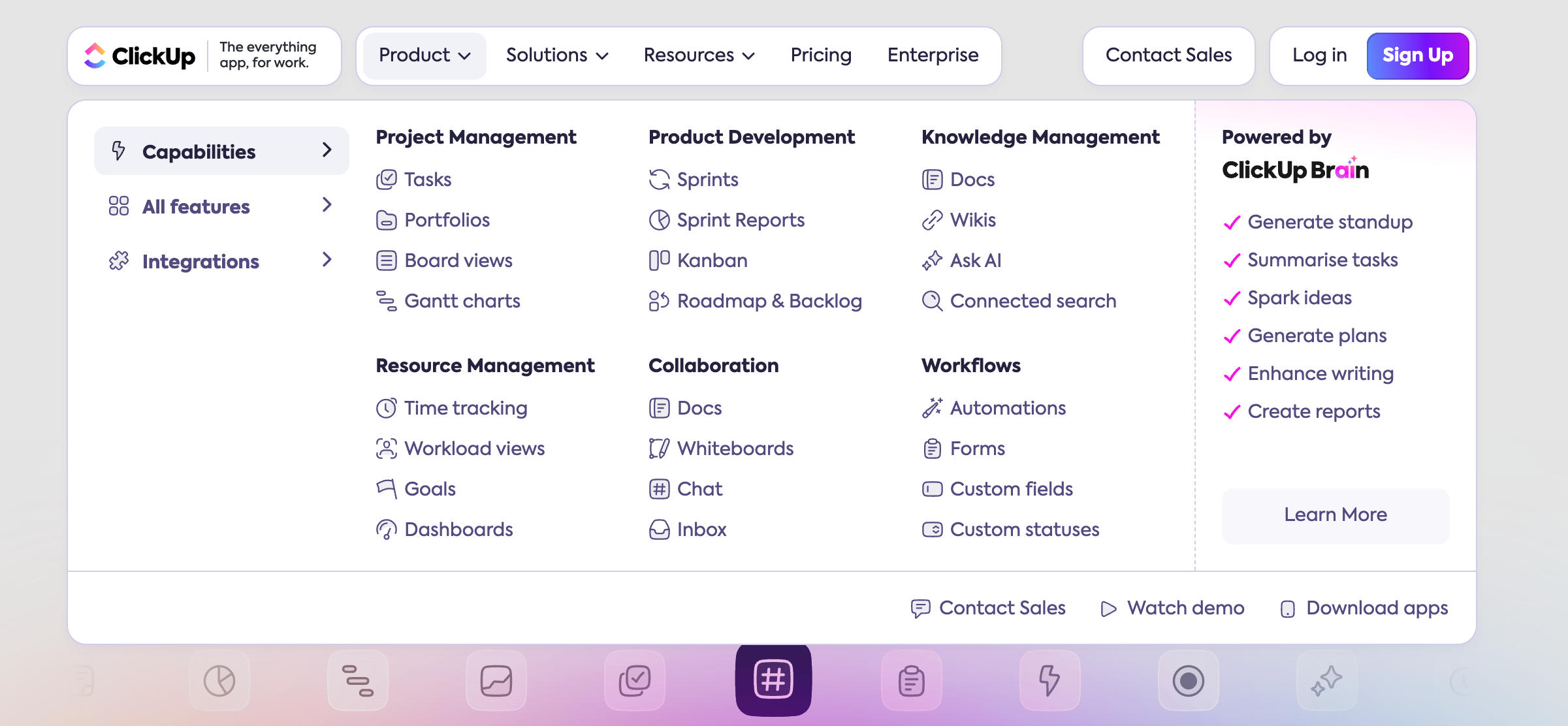Viewport: 1568px width, 726px height.
Task: Click the AI sparkle icon tile at bottom
Action: pyautogui.click(x=1326, y=681)
